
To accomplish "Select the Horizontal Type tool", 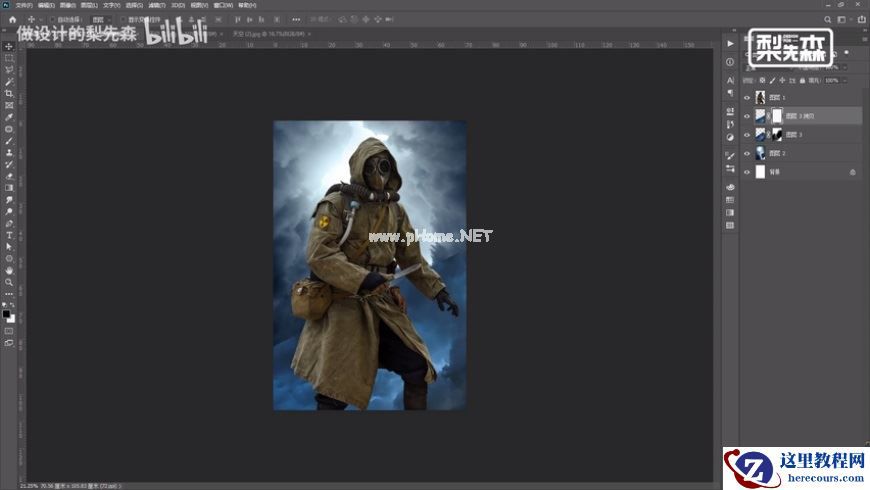I will point(9,235).
